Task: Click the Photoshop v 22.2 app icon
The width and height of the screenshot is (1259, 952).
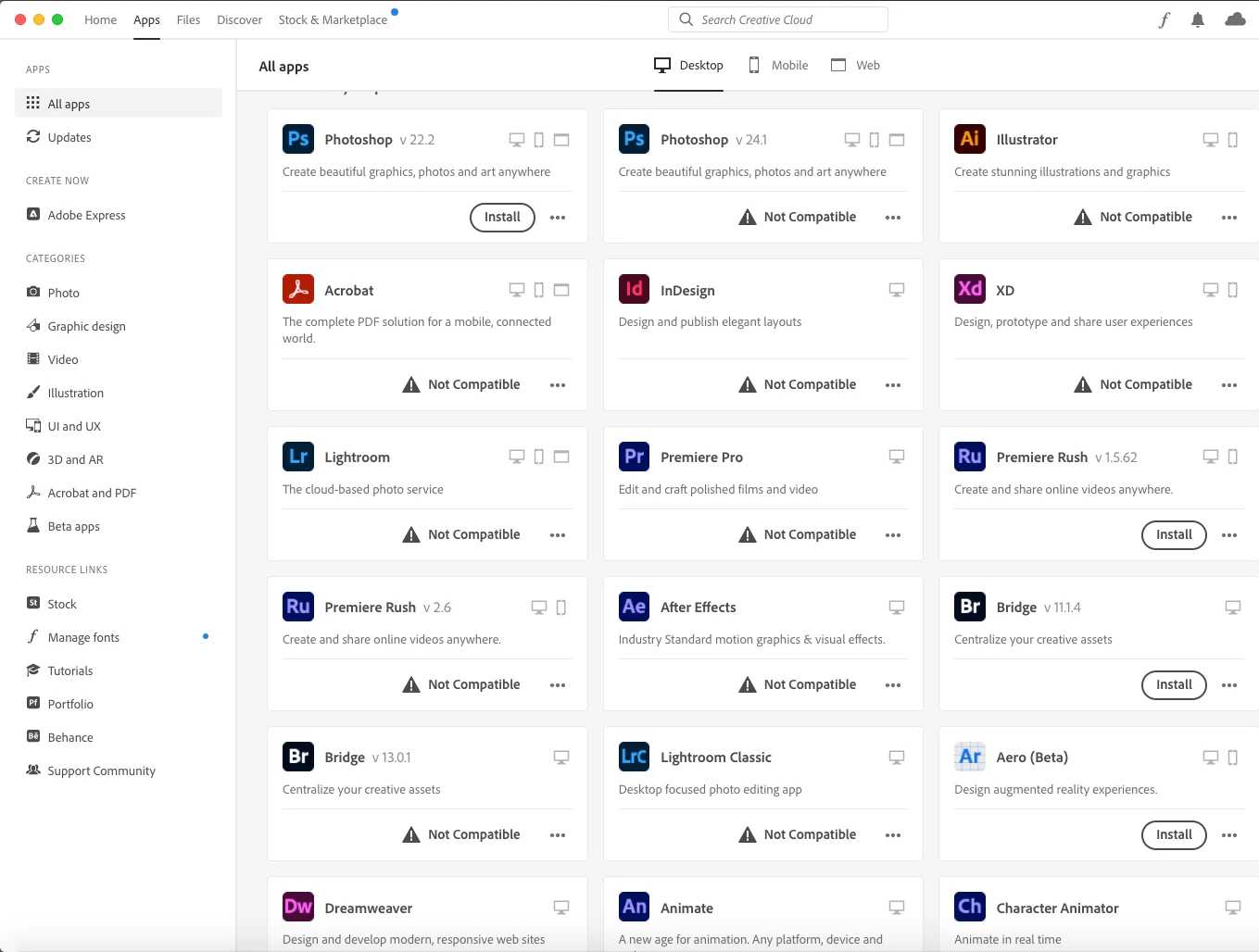Action: (x=298, y=139)
